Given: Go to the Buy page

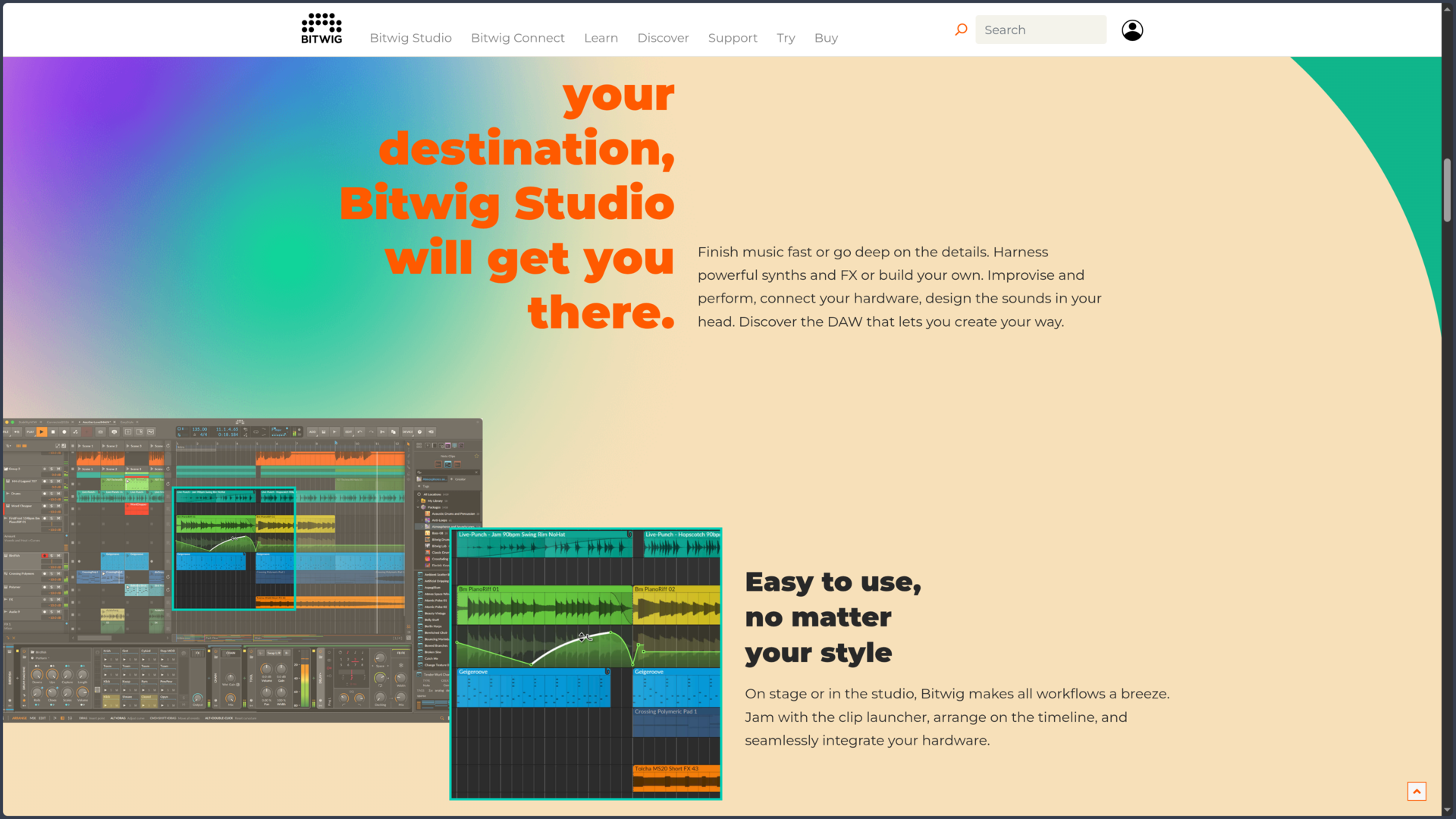Looking at the screenshot, I should tap(826, 38).
